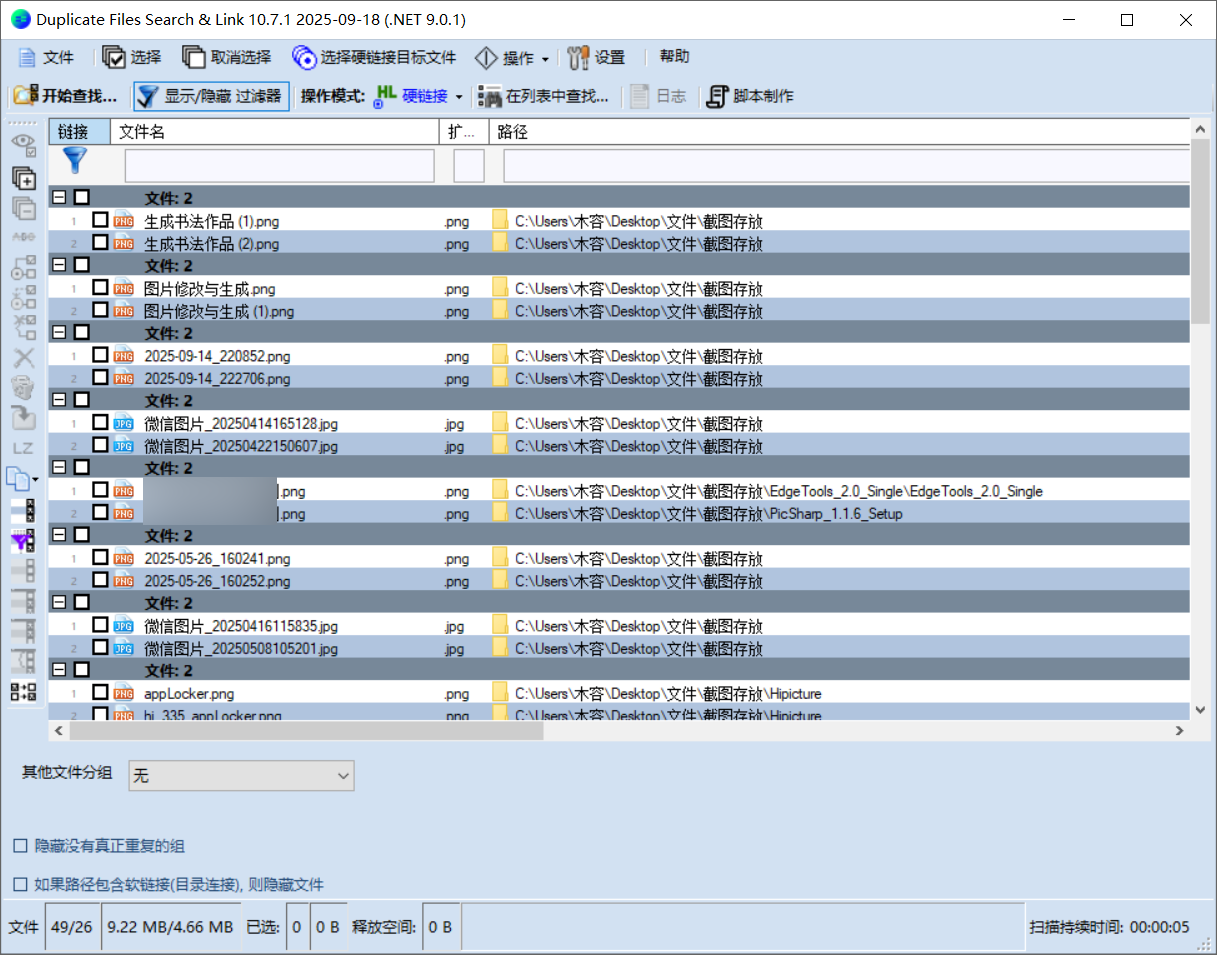Click the horizontal scrollbar thumb
The width and height of the screenshot is (1217, 955).
click(305, 731)
